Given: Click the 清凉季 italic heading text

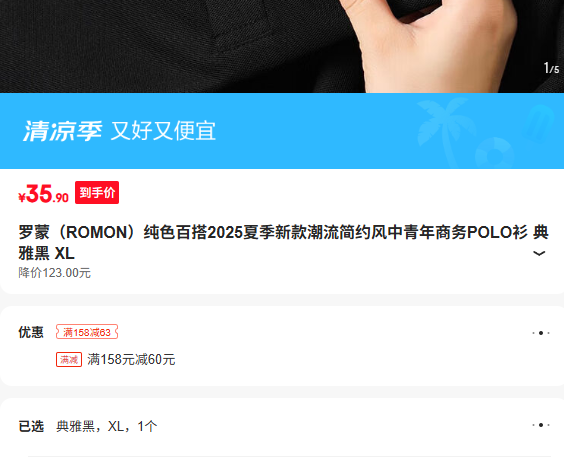Looking at the screenshot, I should coord(63,131).
